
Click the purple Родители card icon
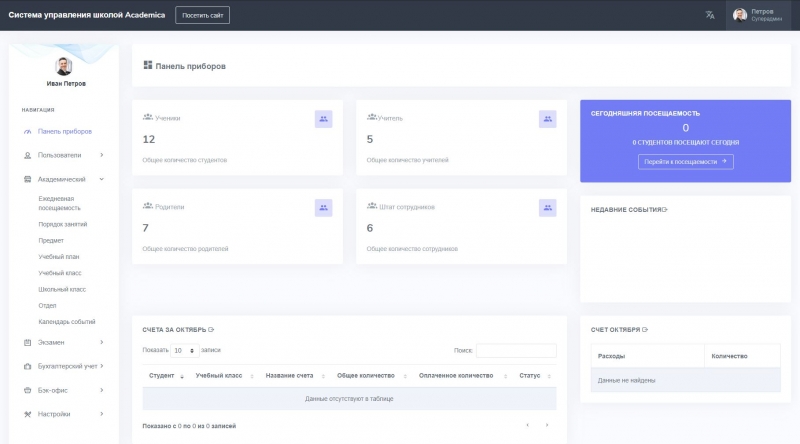click(x=323, y=208)
